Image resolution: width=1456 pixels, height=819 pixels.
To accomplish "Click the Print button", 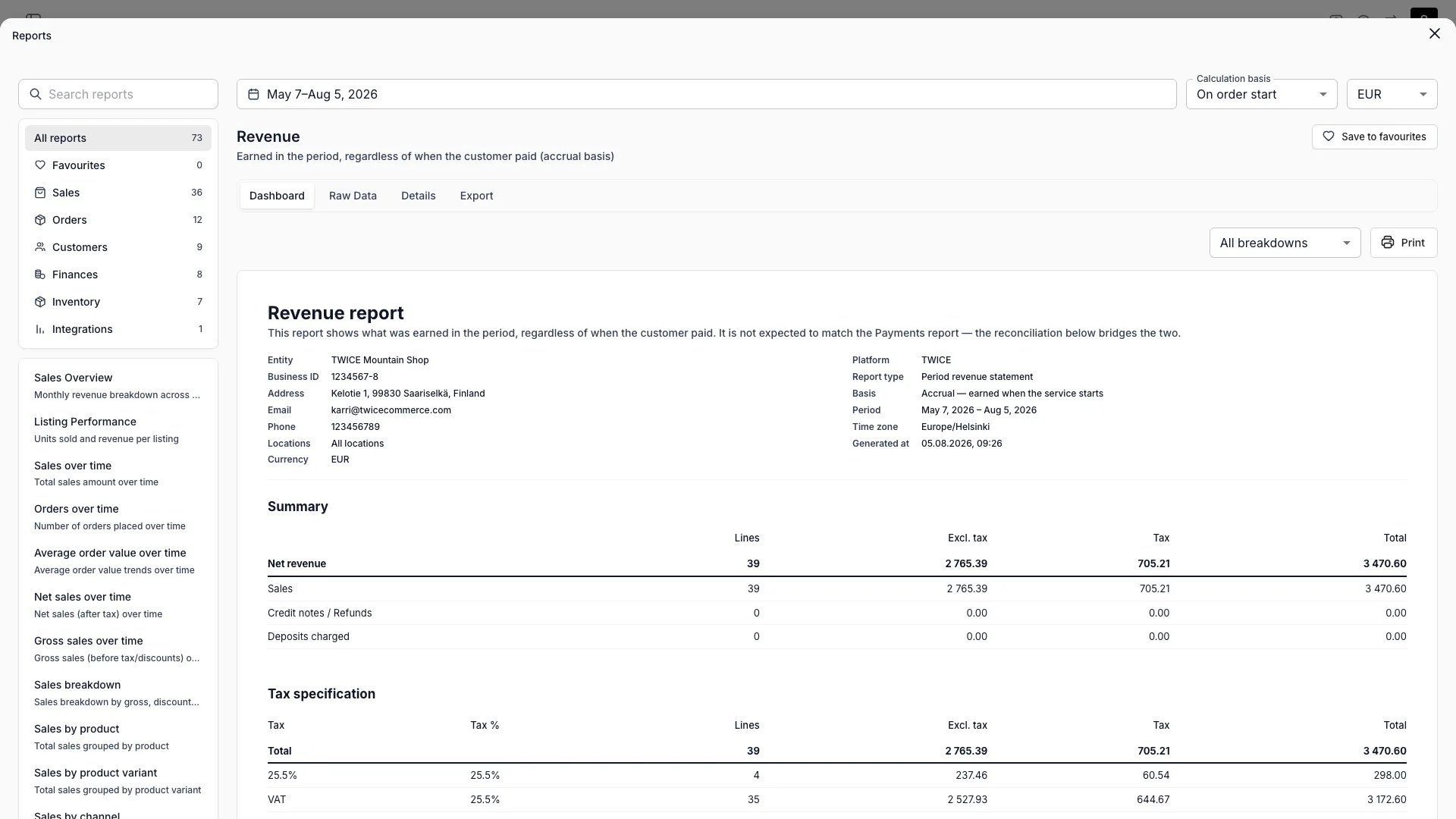I will point(1404,243).
